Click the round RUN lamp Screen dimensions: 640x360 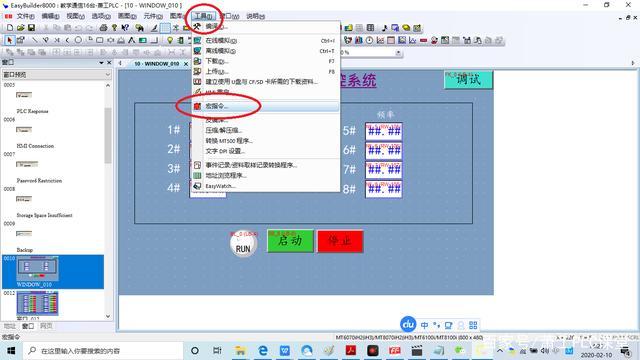[243, 244]
